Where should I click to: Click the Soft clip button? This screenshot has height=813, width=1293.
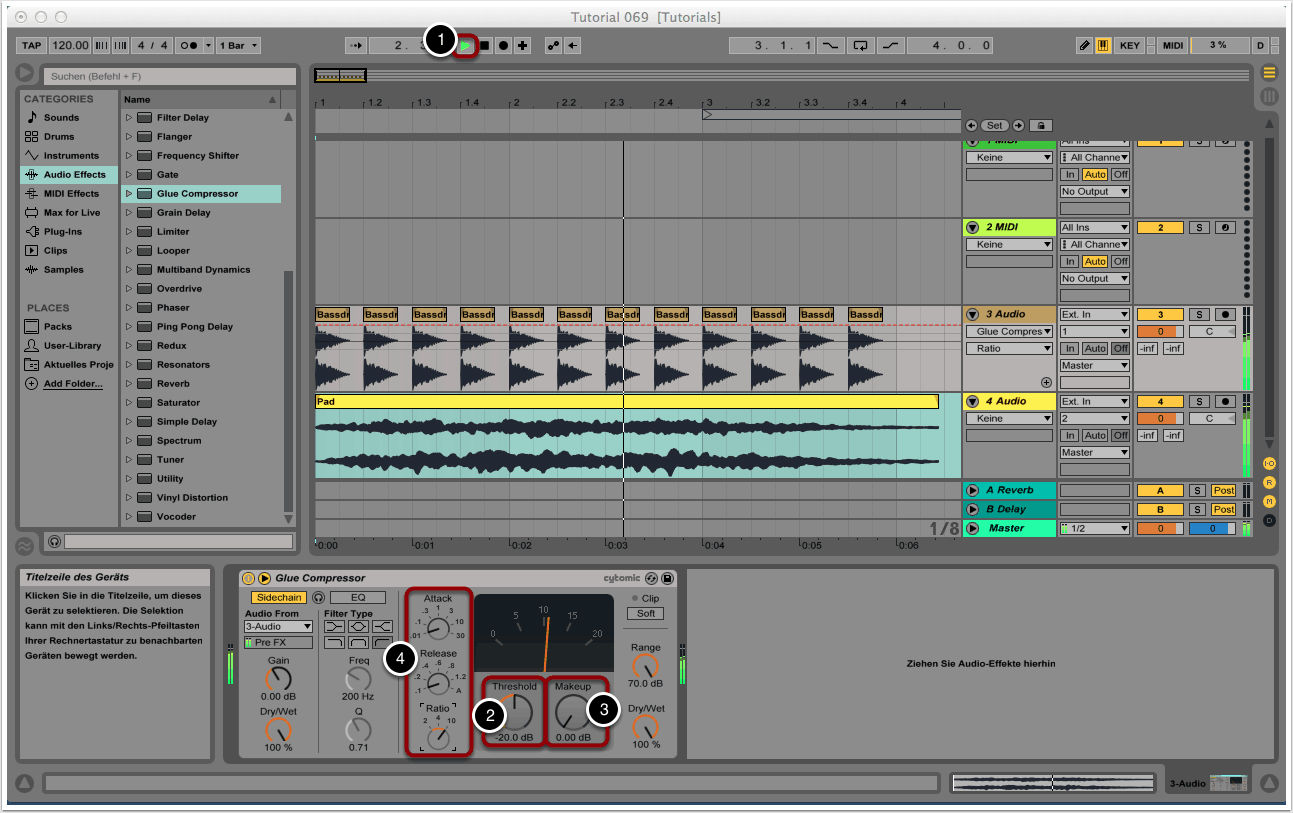(645, 614)
